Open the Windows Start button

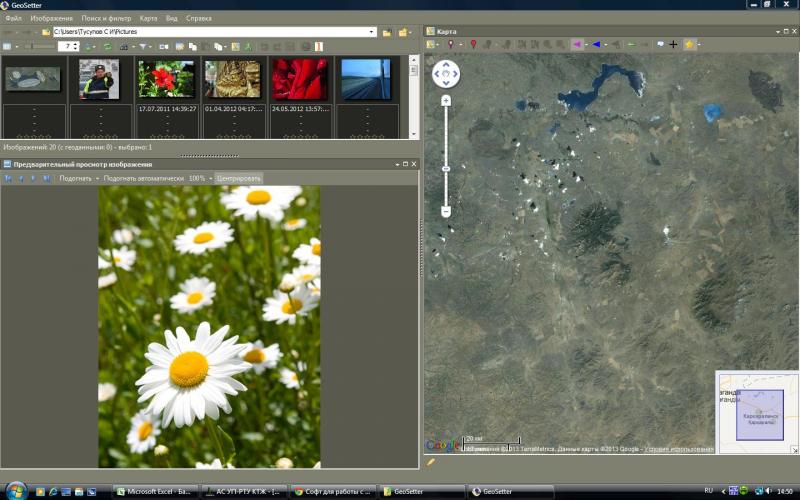(16, 491)
